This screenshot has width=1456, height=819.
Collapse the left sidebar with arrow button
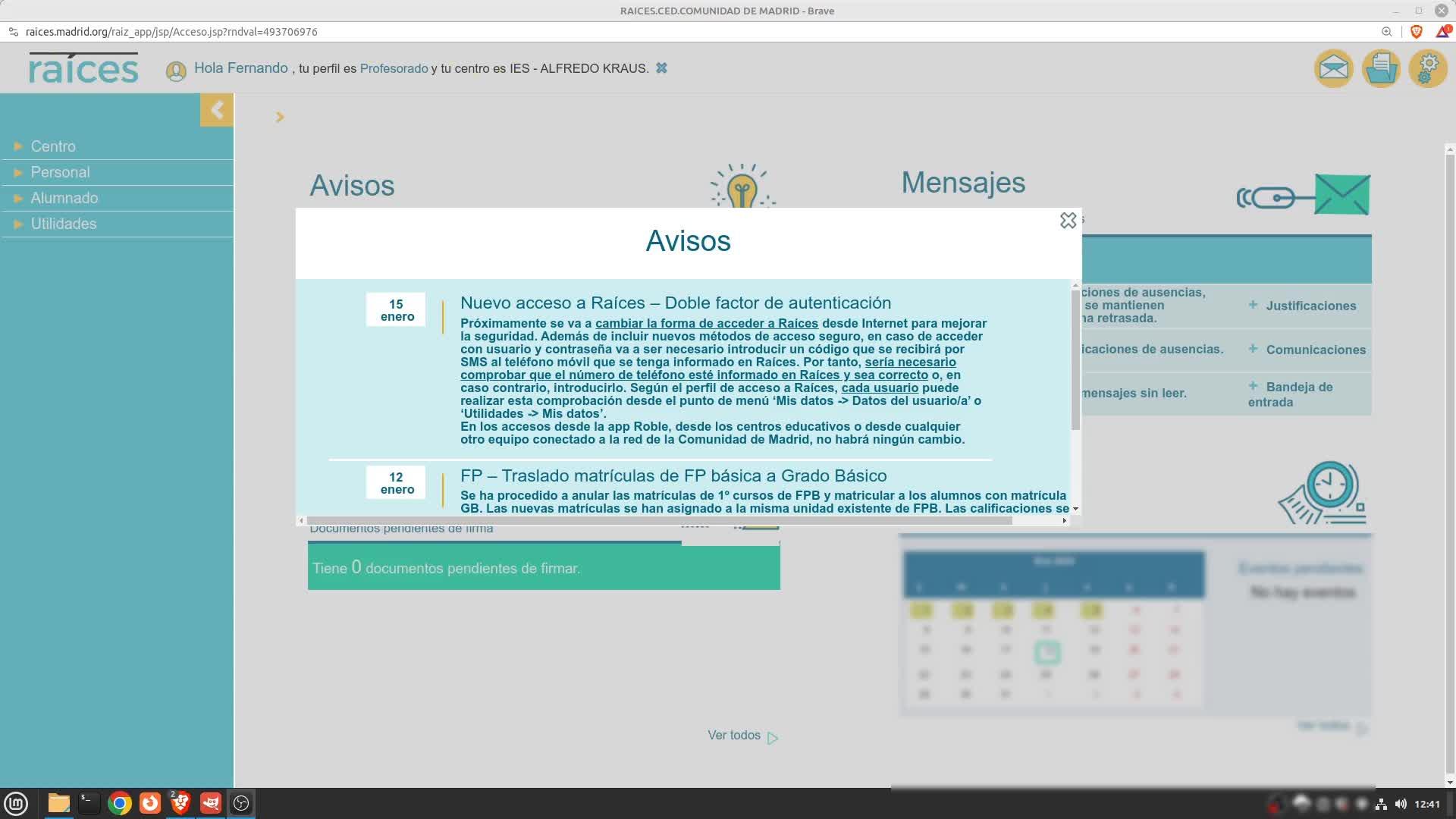(x=217, y=111)
